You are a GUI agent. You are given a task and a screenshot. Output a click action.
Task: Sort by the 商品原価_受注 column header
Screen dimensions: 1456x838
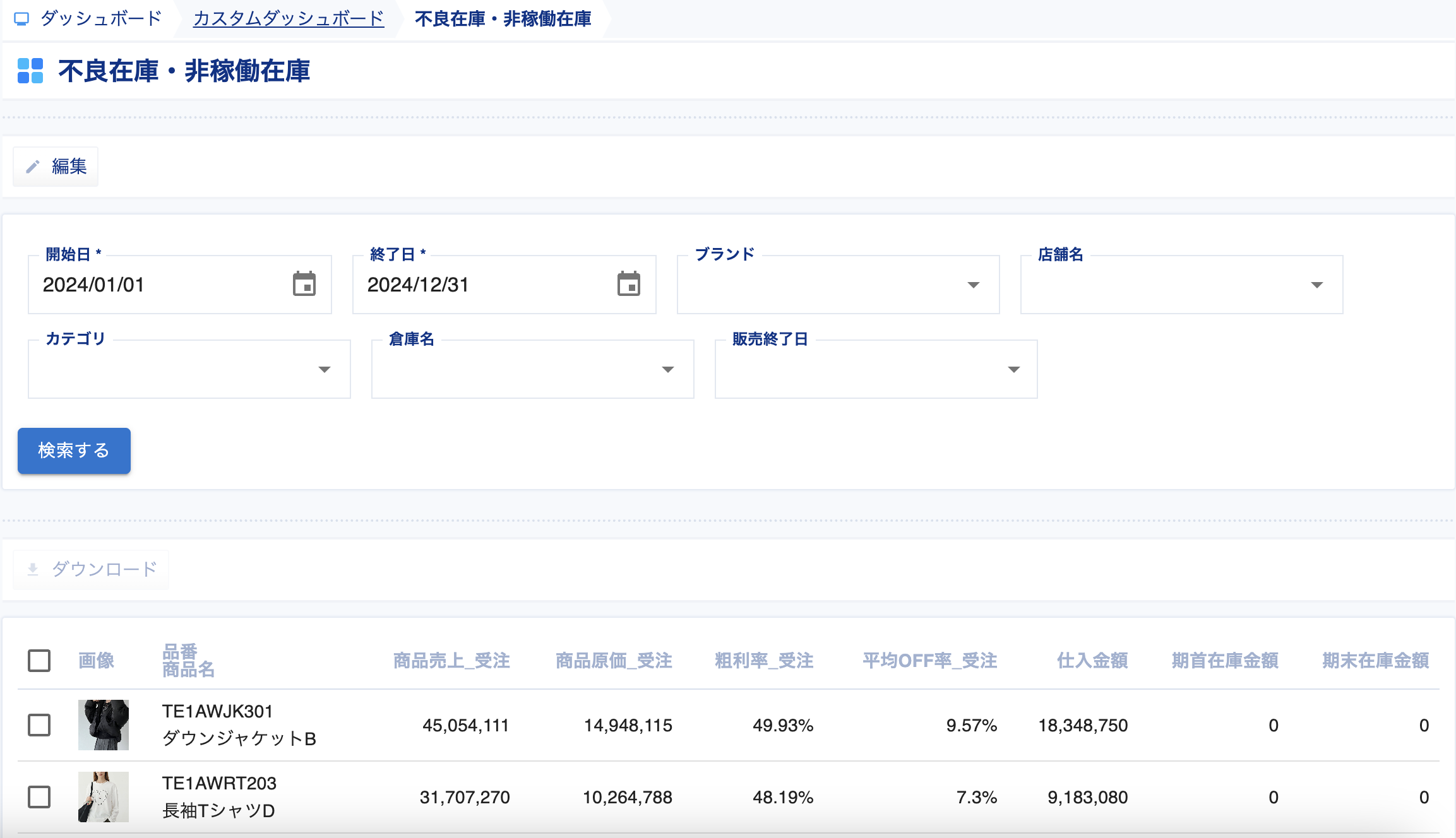[614, 661]
